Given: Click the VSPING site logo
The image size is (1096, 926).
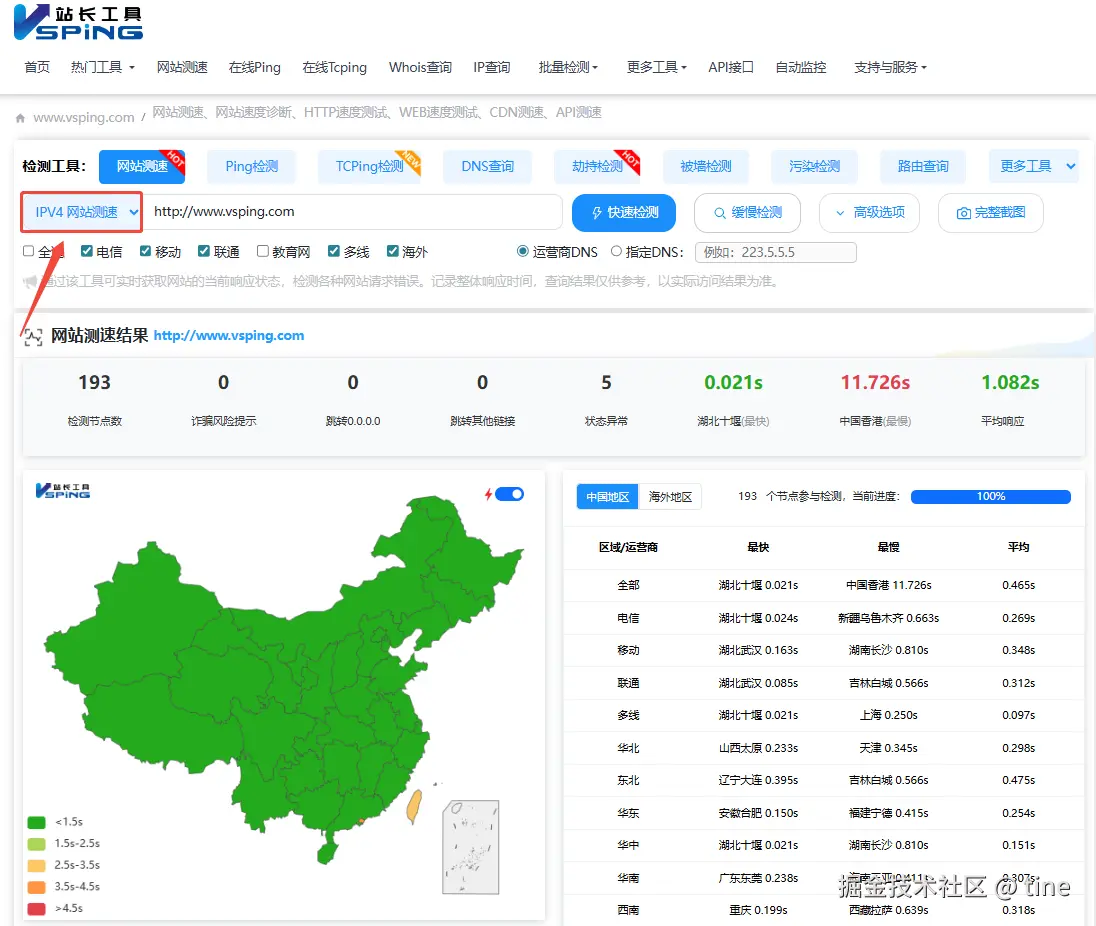Looking at the screenshot, I should coord(78,22).
